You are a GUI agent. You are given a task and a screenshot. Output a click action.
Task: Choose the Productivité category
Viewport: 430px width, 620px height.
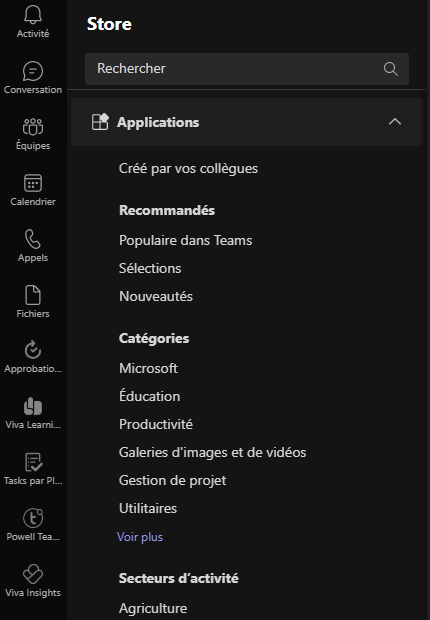(x=156, y=424)
